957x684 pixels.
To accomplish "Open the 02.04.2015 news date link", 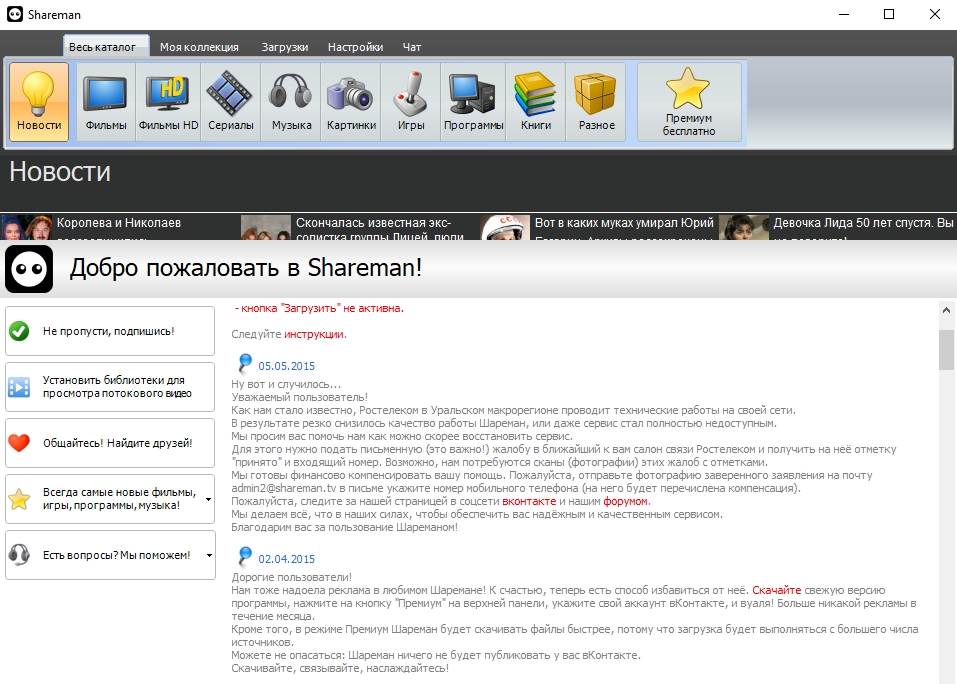I will point(286,559).
